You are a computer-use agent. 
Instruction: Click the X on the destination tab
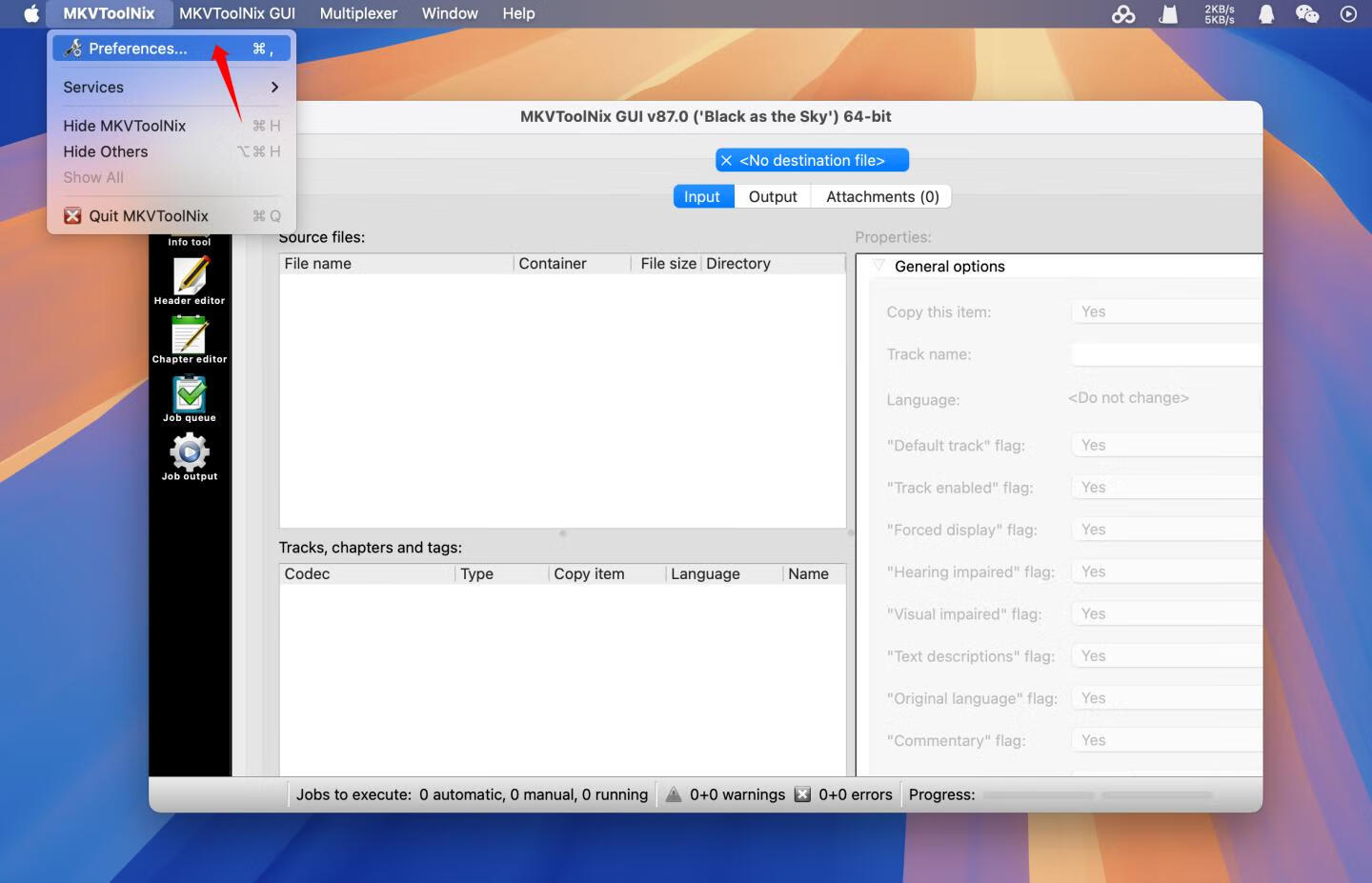pos(727,160)
